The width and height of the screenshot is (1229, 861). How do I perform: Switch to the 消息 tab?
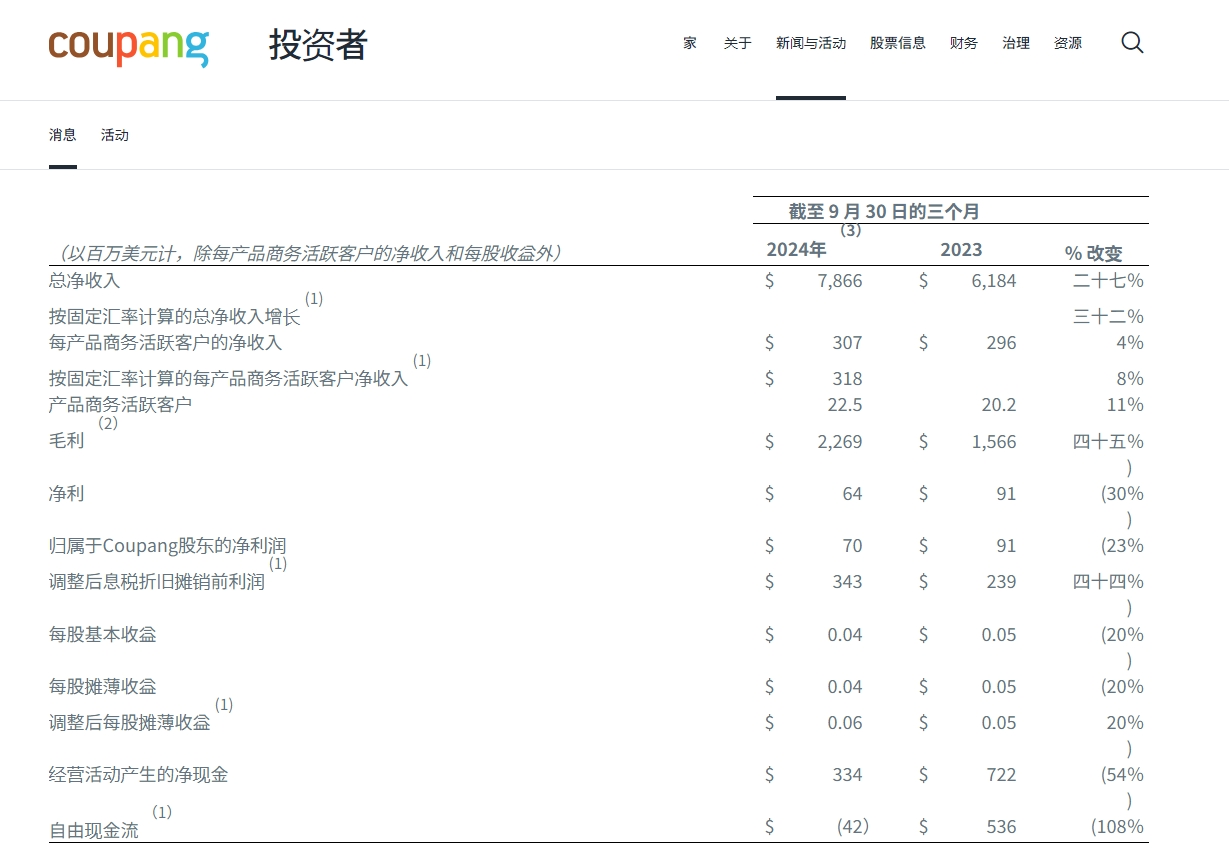click(x=63, y=135)
